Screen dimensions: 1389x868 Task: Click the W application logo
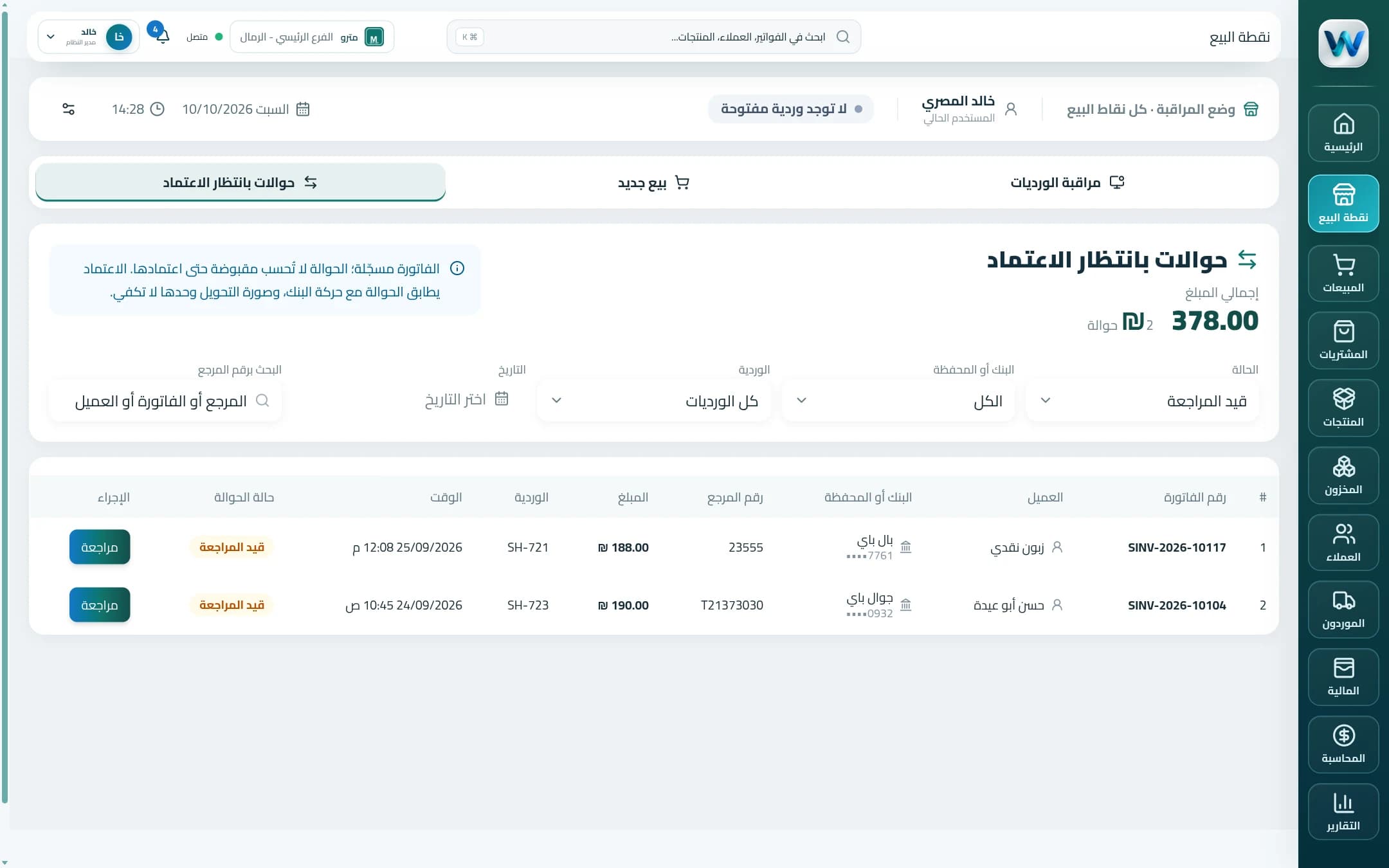(1343, 43)
